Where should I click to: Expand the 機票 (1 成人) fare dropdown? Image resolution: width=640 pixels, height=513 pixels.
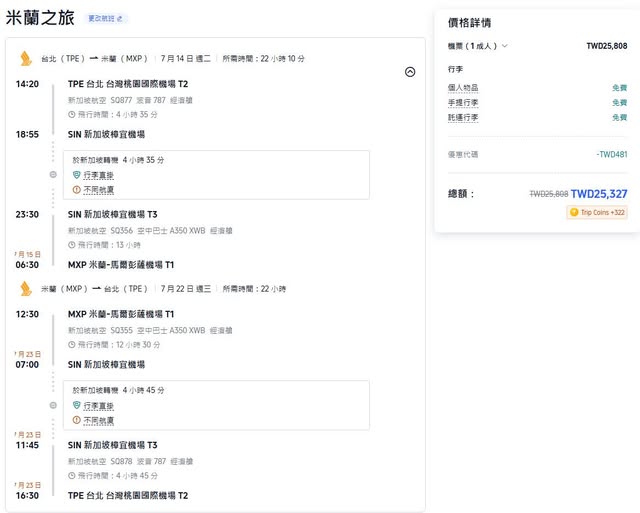(479, 46)
